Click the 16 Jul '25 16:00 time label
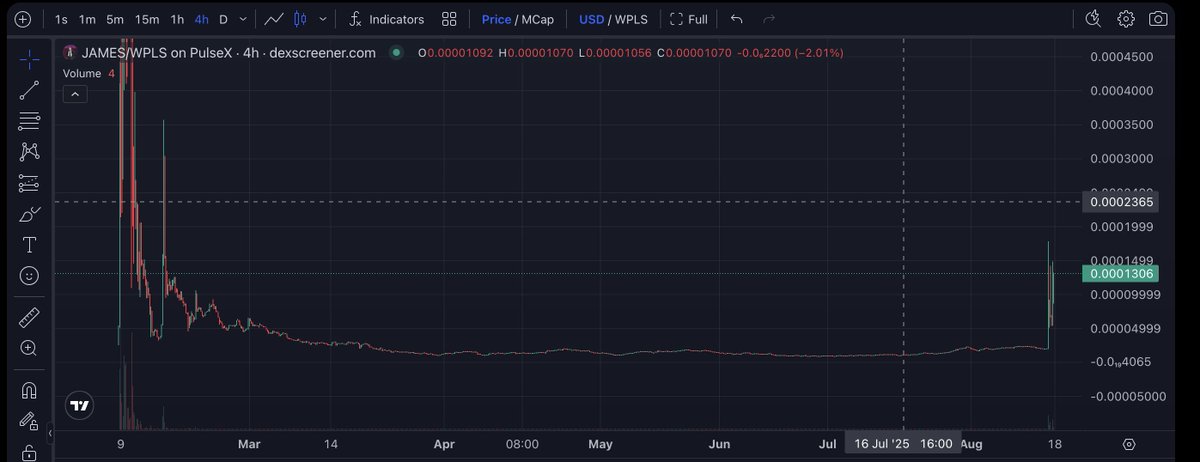Screen dimensions: 1200x462 [903, 443]
